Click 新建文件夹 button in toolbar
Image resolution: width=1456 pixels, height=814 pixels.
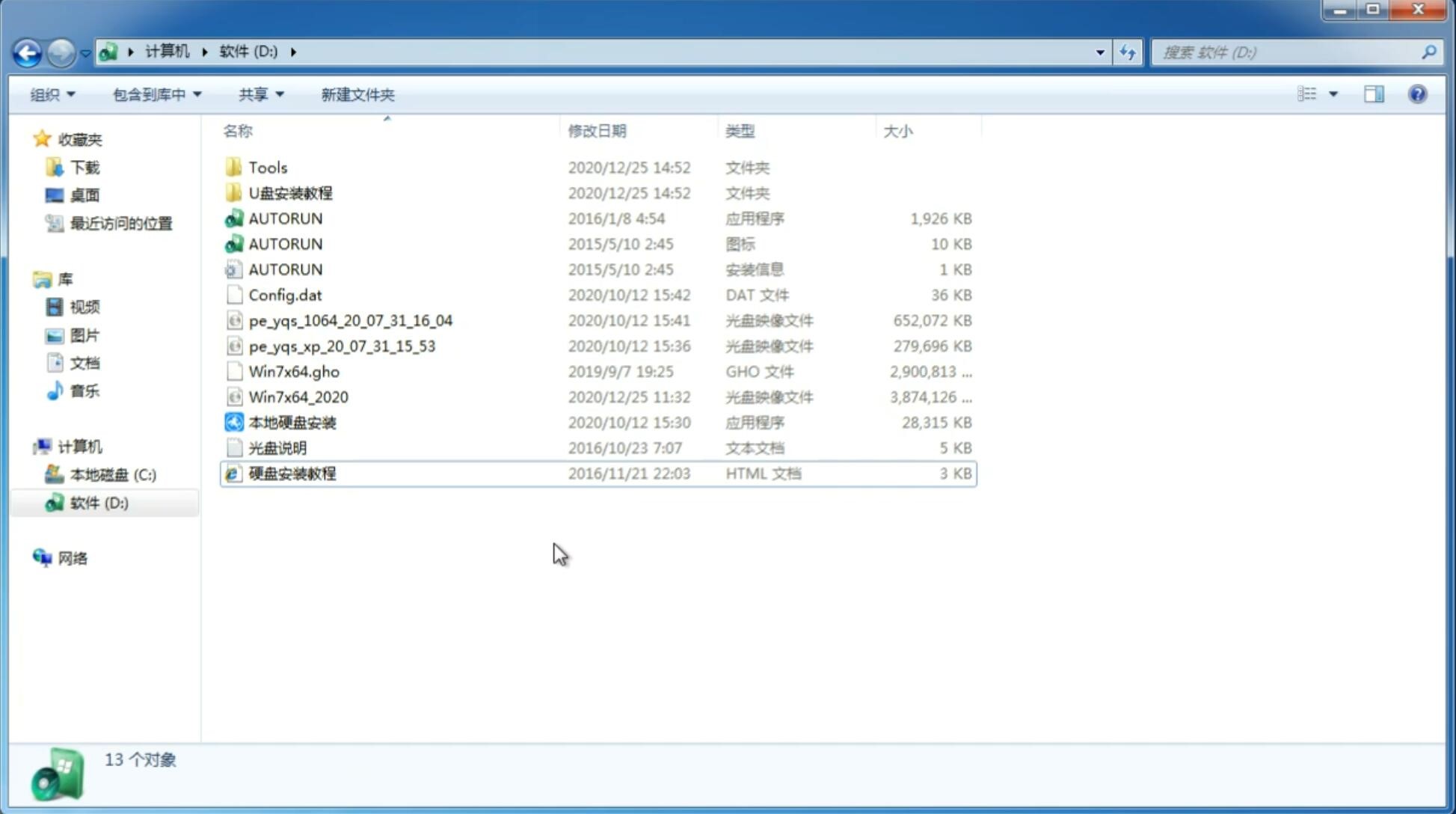[x=358, y=94]
